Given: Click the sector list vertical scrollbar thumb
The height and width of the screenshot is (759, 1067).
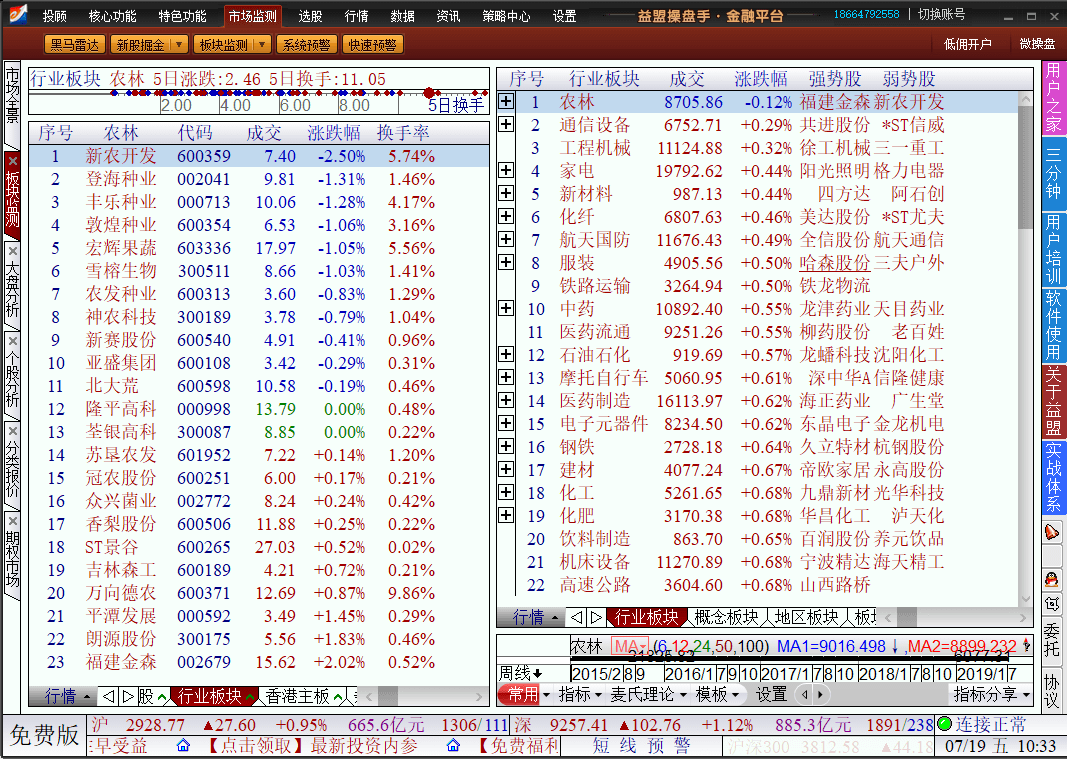Looking at the screenshot, I should [1026, 167].
